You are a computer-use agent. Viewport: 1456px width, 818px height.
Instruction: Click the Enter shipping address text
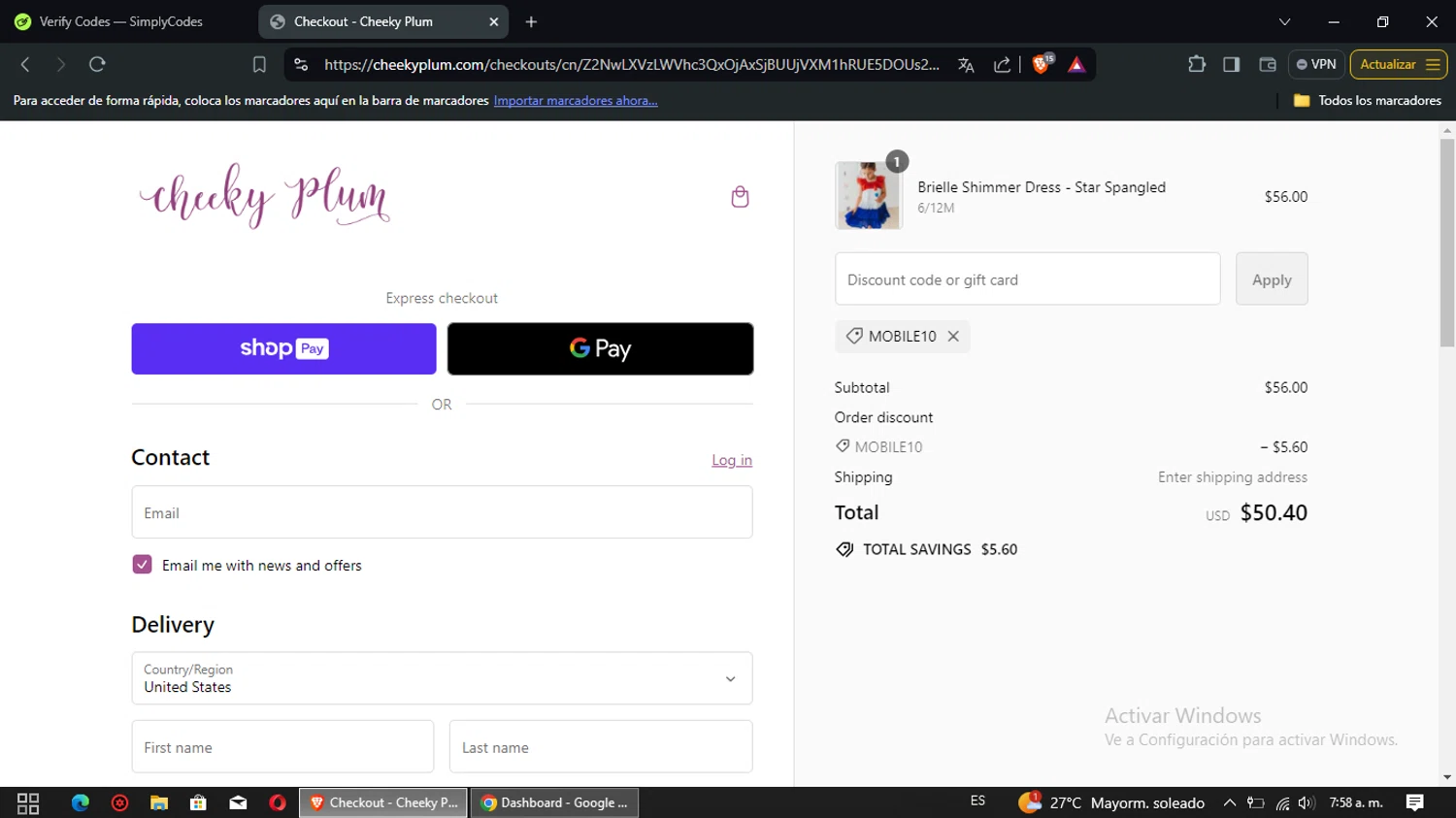1232,476
